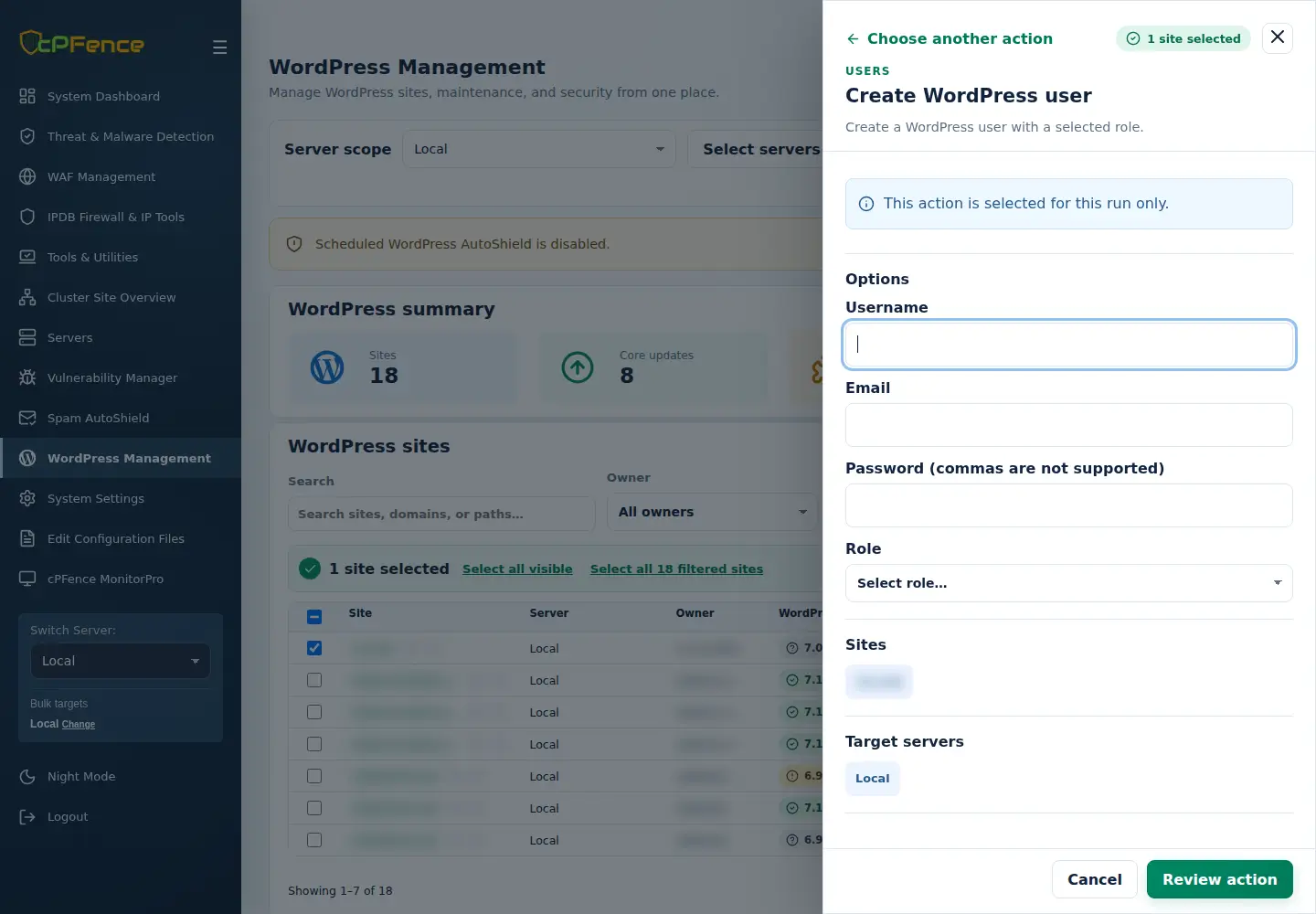Open the Switch Server Local dropdown
1316x914 pixels.
click(x=121, y=661)
